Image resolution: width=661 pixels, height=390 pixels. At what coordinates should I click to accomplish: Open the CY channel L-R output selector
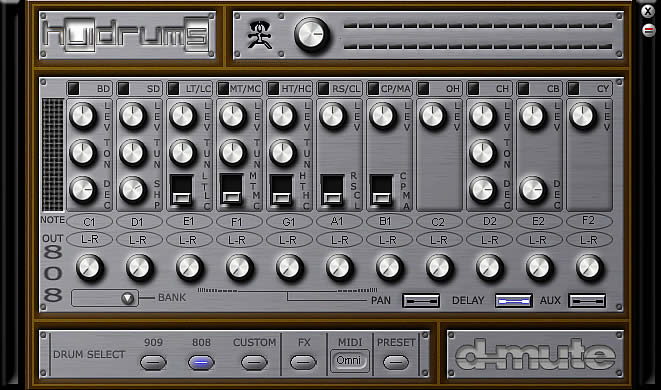(589, 239)
